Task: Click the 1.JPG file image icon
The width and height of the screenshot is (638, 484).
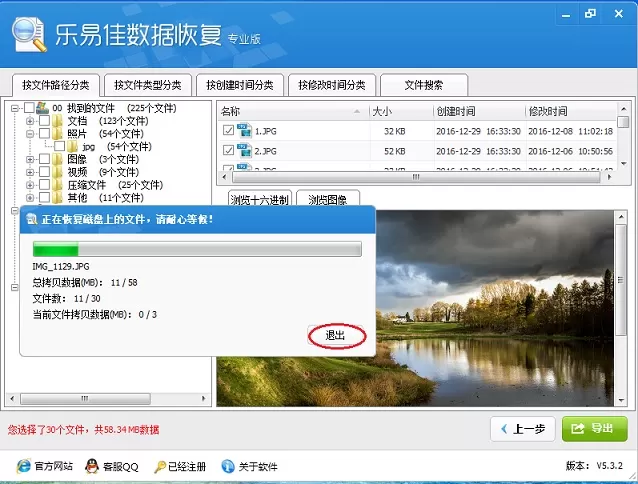Action: click(x=244, y=130)
